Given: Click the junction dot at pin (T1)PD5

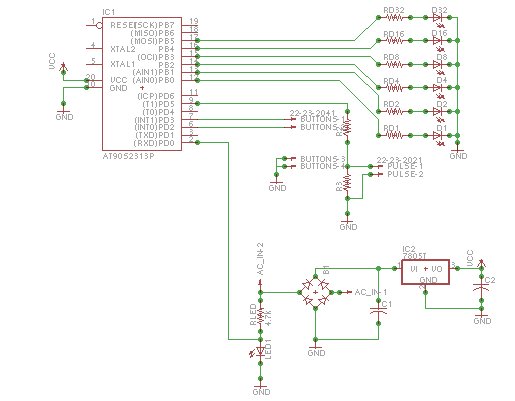Looking at the screenshot, I should click(x=197, y=103).
